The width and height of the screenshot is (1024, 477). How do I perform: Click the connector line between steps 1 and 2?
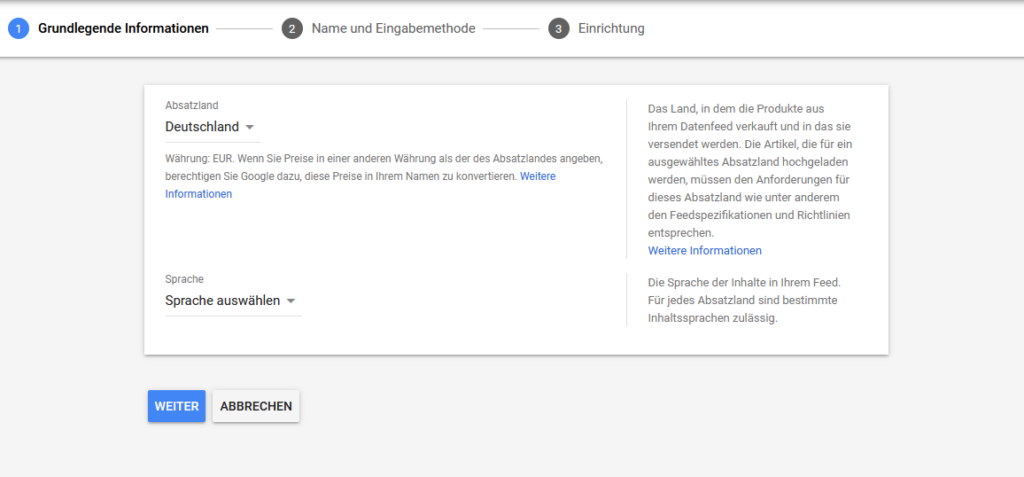244,29
